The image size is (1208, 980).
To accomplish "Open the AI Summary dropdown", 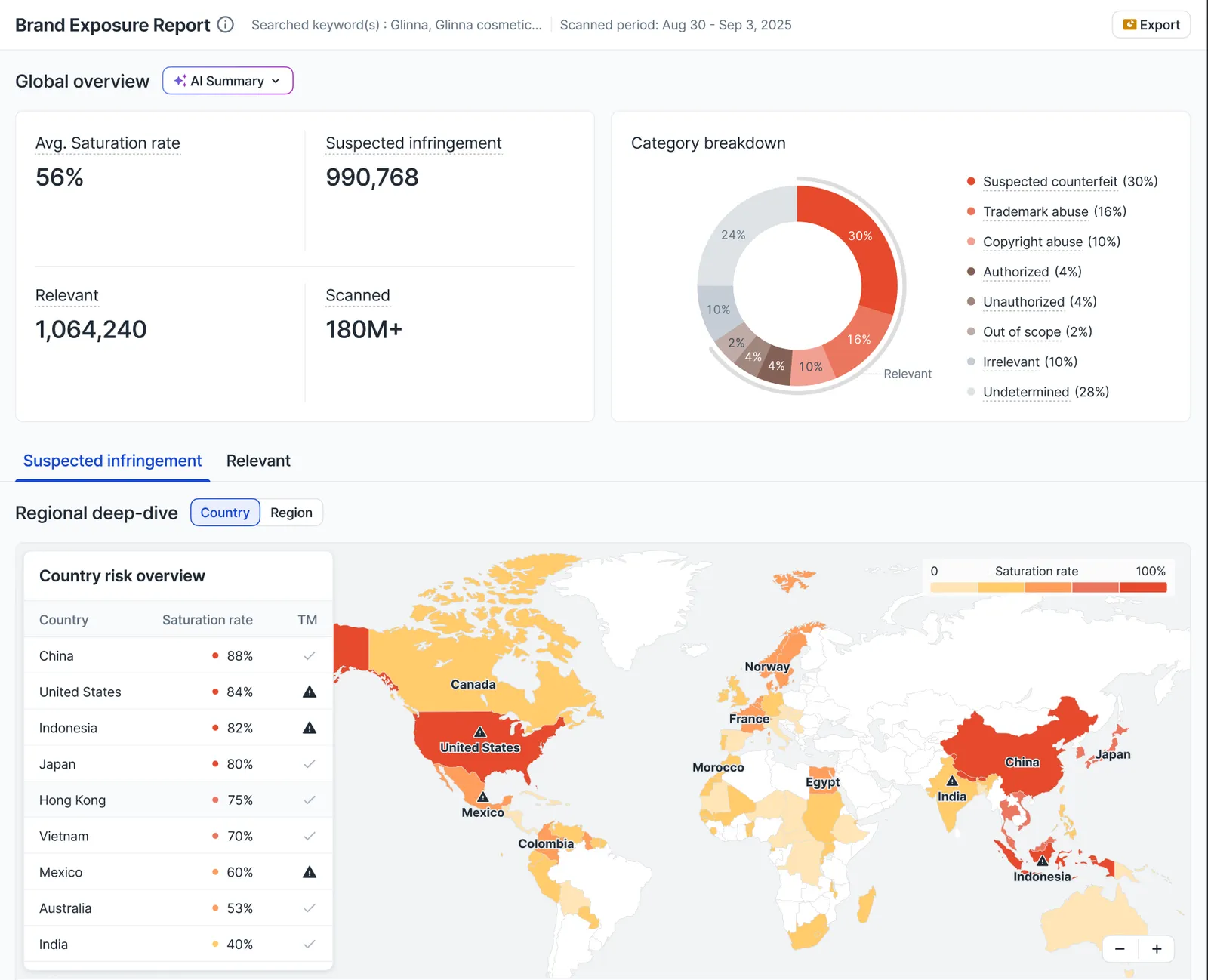I will pyautogui.click(x=227, y=81).
